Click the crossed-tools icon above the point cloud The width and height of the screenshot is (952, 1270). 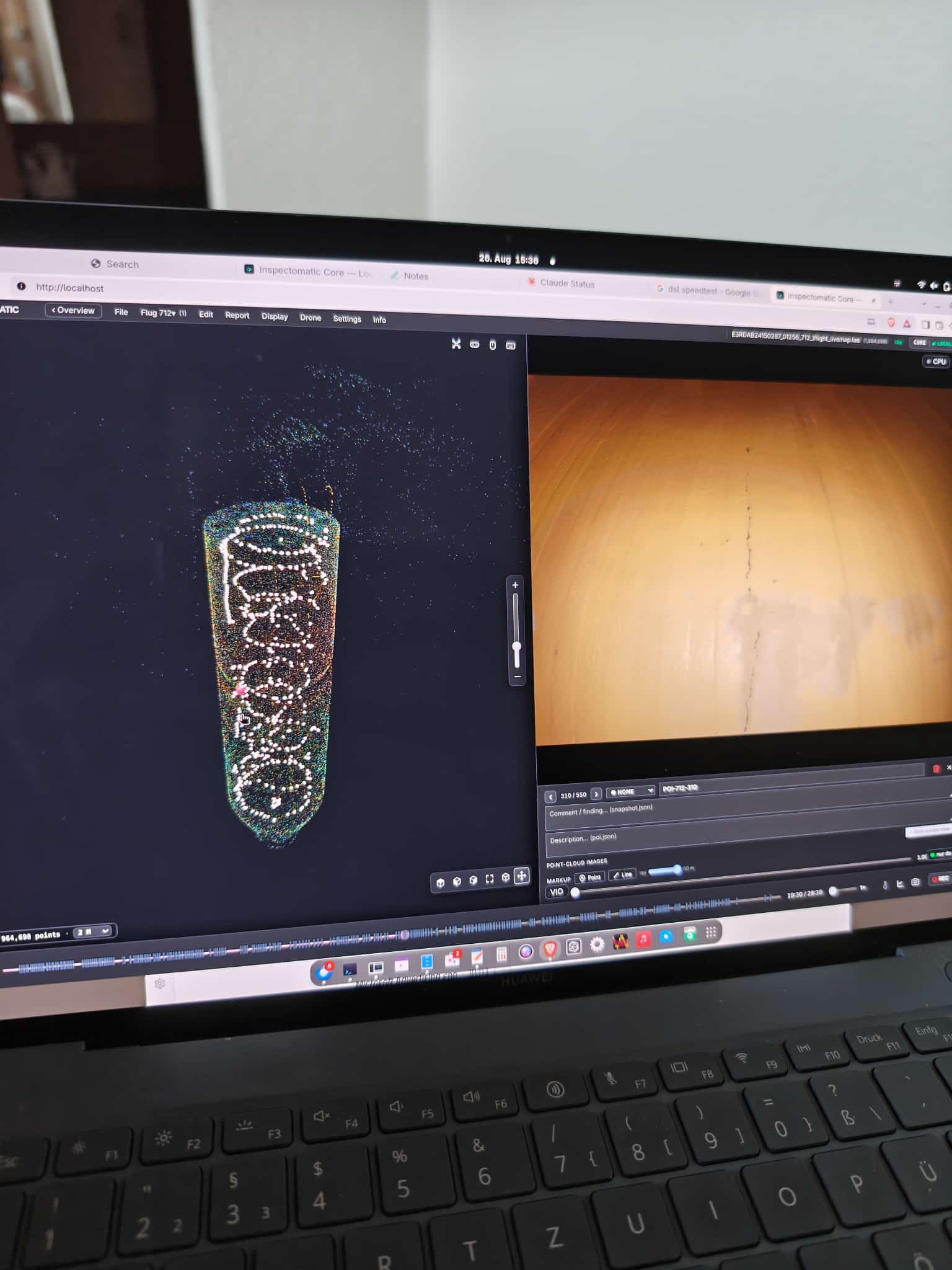tap(456, 344)
